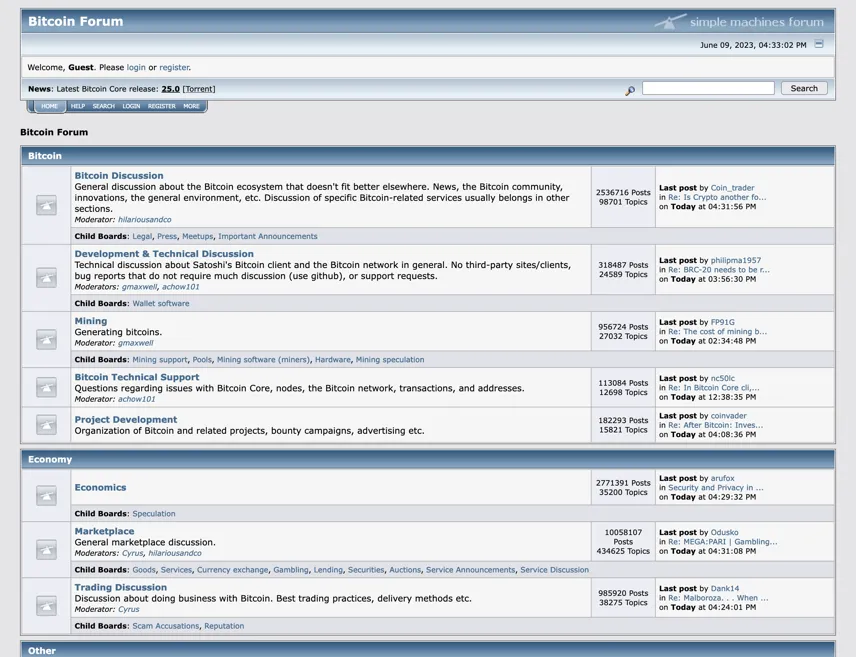Click the Mining board status icon
This screenshot has height=657, width=856.
pyautogui.click(x=46, y=339)
